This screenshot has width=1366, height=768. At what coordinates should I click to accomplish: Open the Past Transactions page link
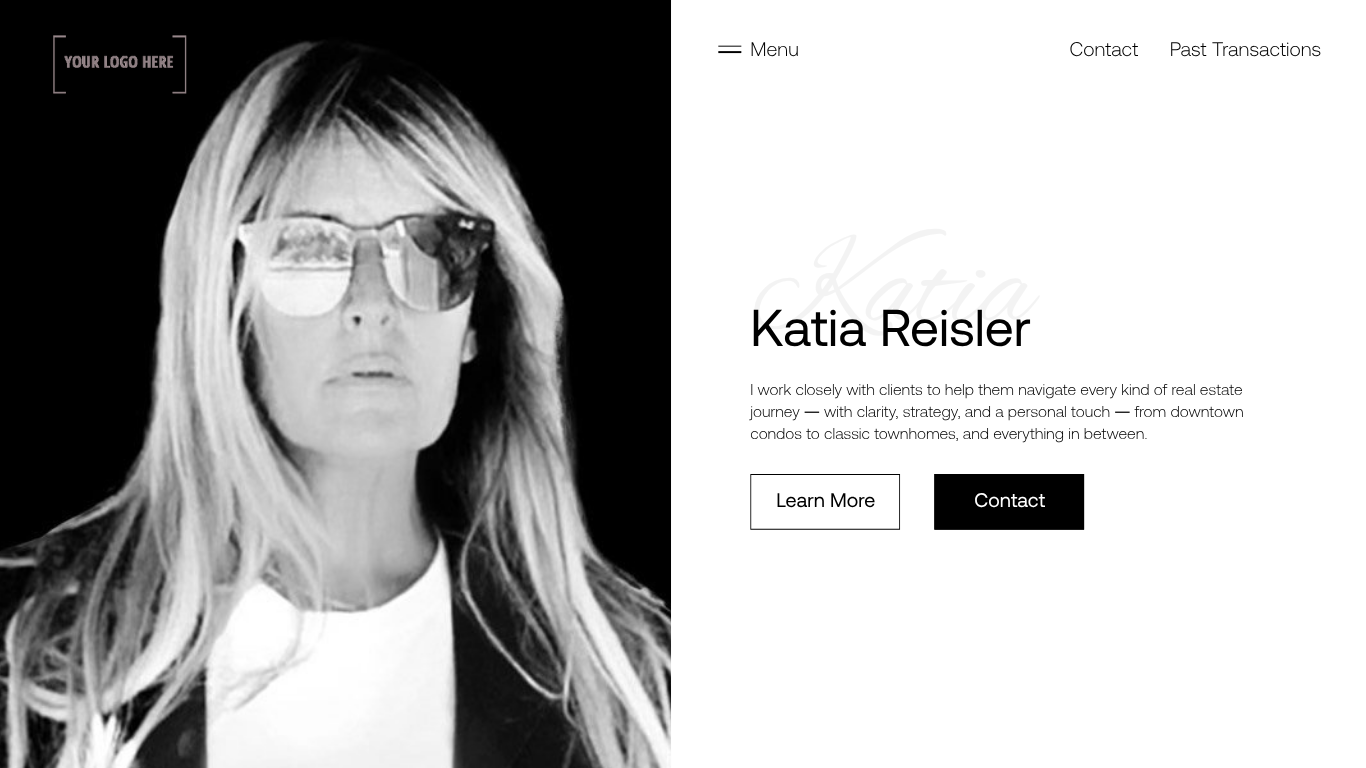click(x=1245, y=49)
